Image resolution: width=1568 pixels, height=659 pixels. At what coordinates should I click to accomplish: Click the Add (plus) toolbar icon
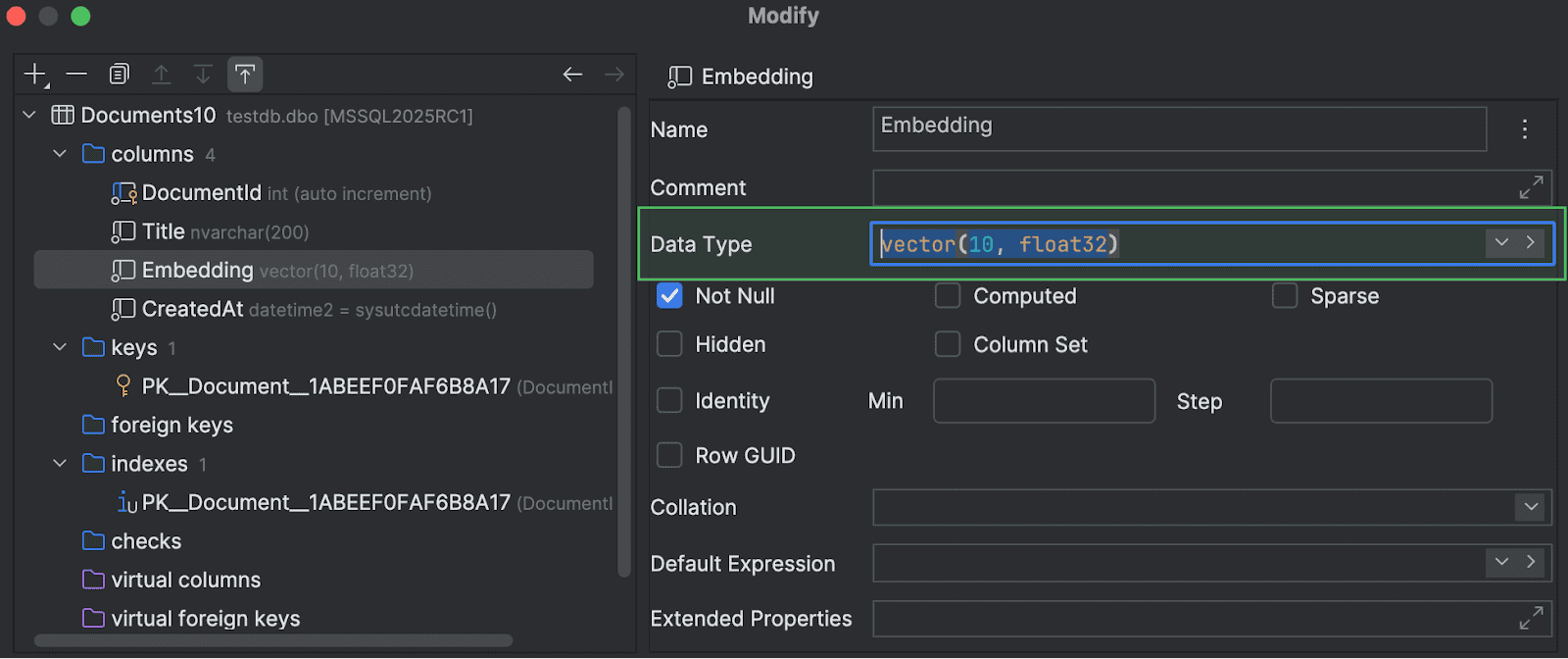35,75
